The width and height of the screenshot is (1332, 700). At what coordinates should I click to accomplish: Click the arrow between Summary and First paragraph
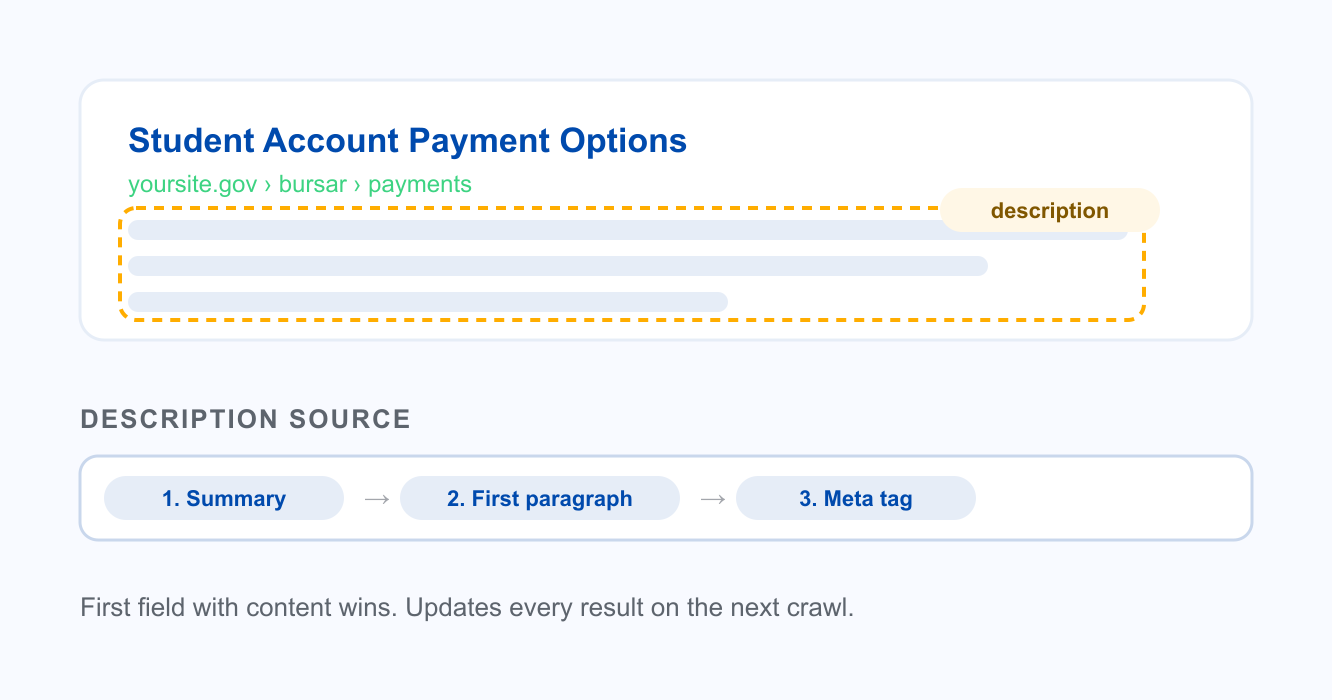(376, 498)
